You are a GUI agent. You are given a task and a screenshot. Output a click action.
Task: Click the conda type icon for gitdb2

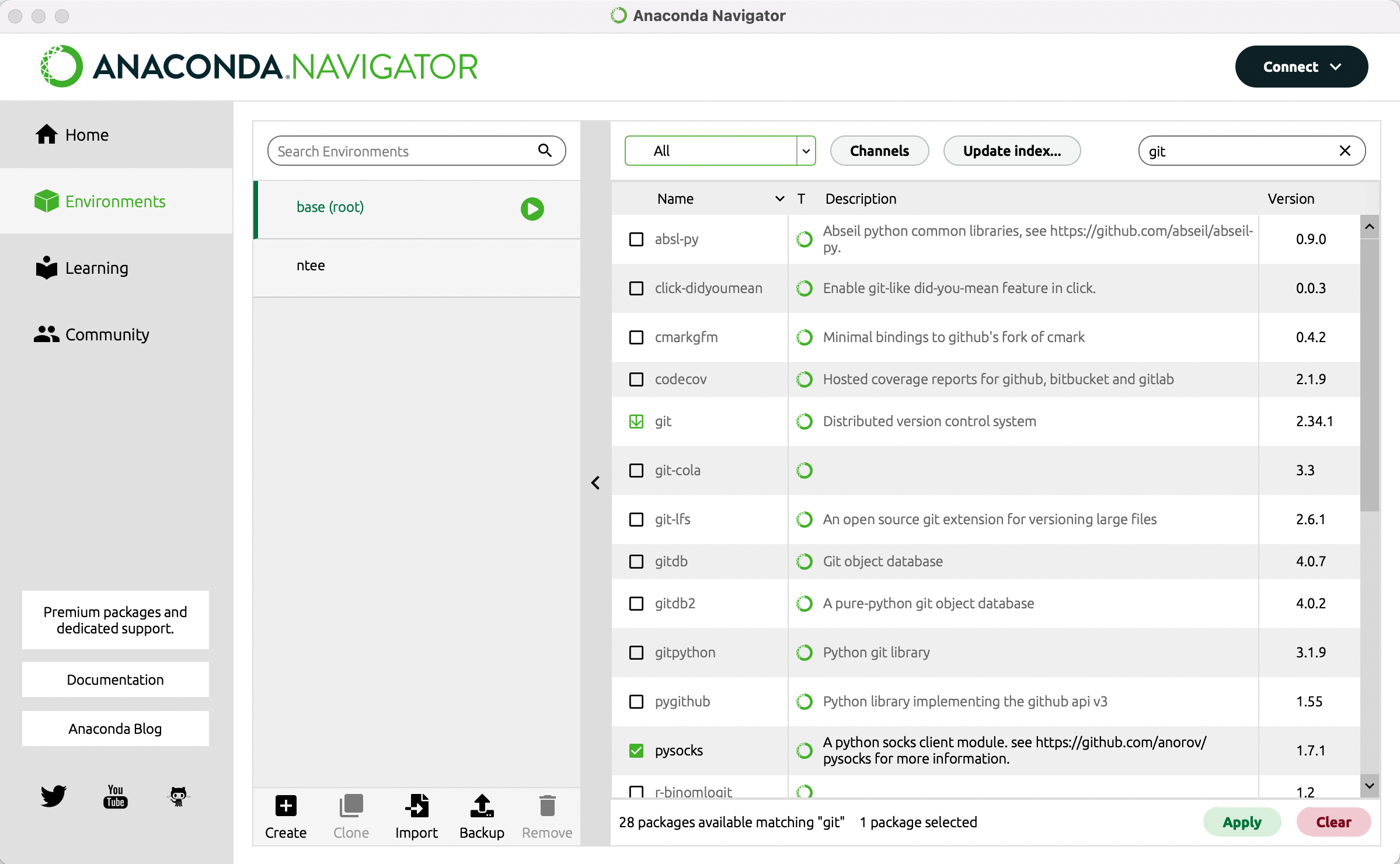(805, 604)
